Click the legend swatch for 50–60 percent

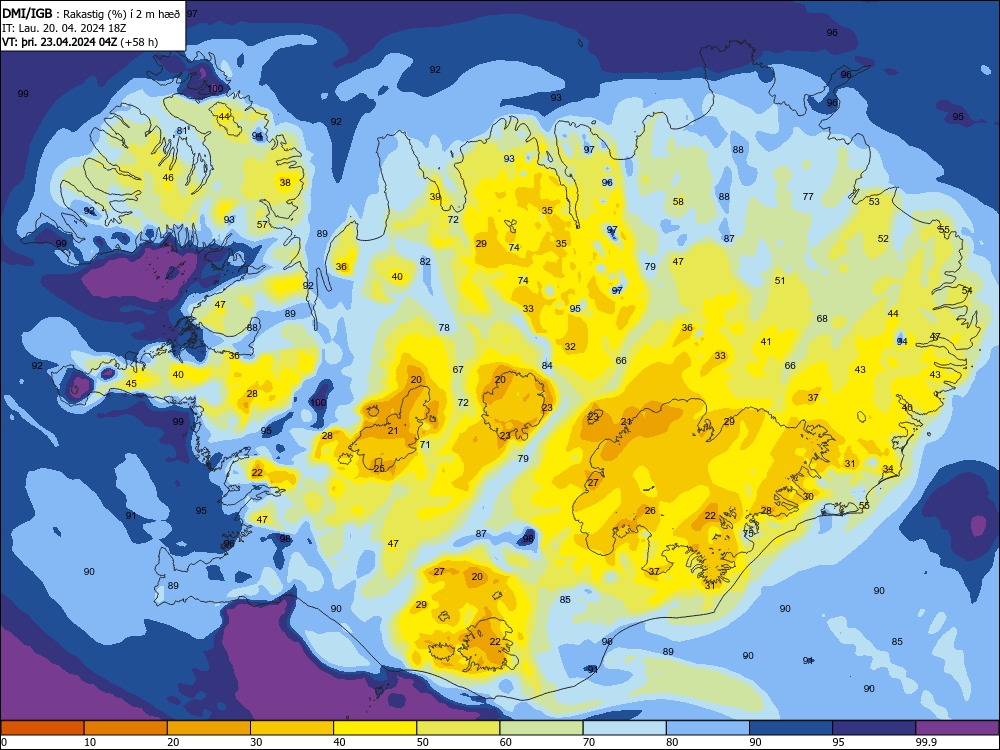458,728
